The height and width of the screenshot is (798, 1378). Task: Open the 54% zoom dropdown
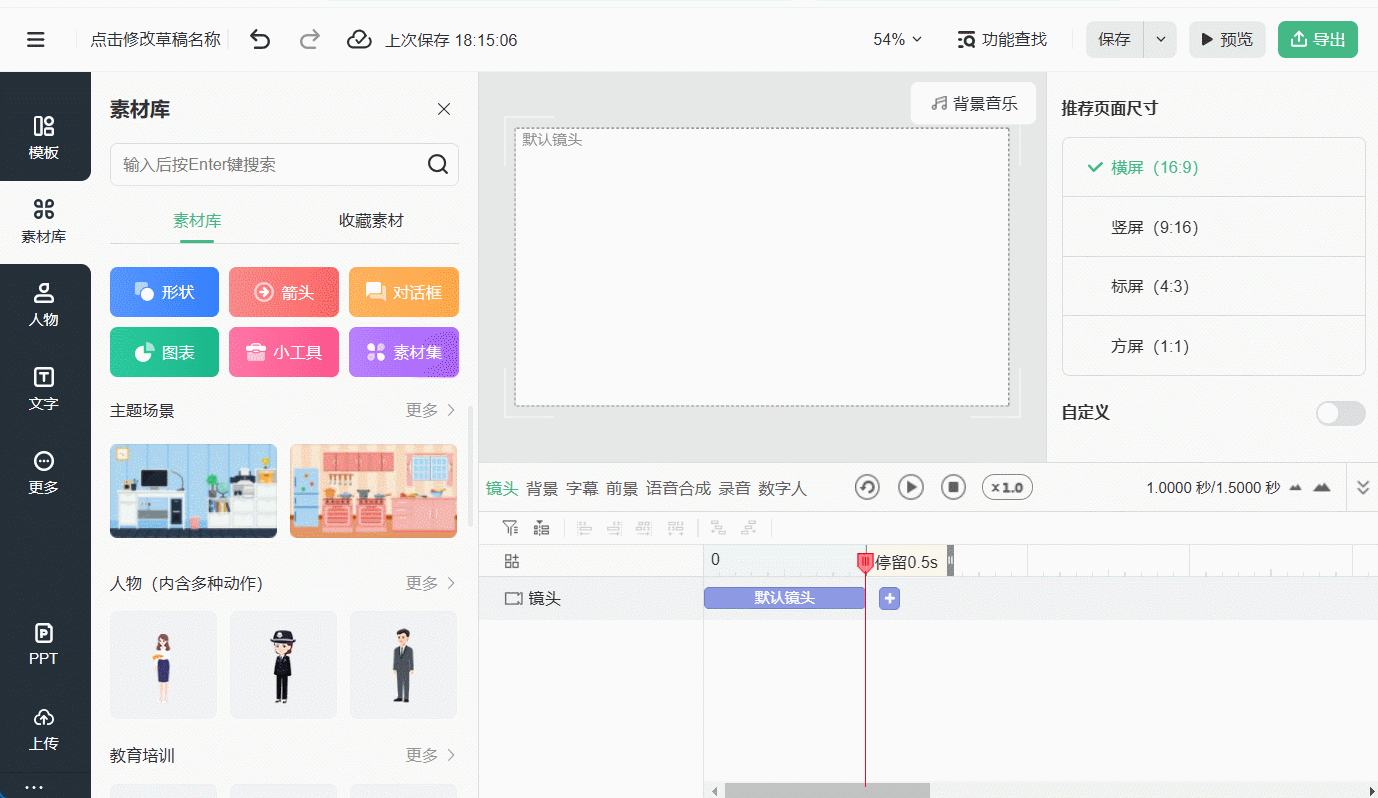[x=897, y=40]
